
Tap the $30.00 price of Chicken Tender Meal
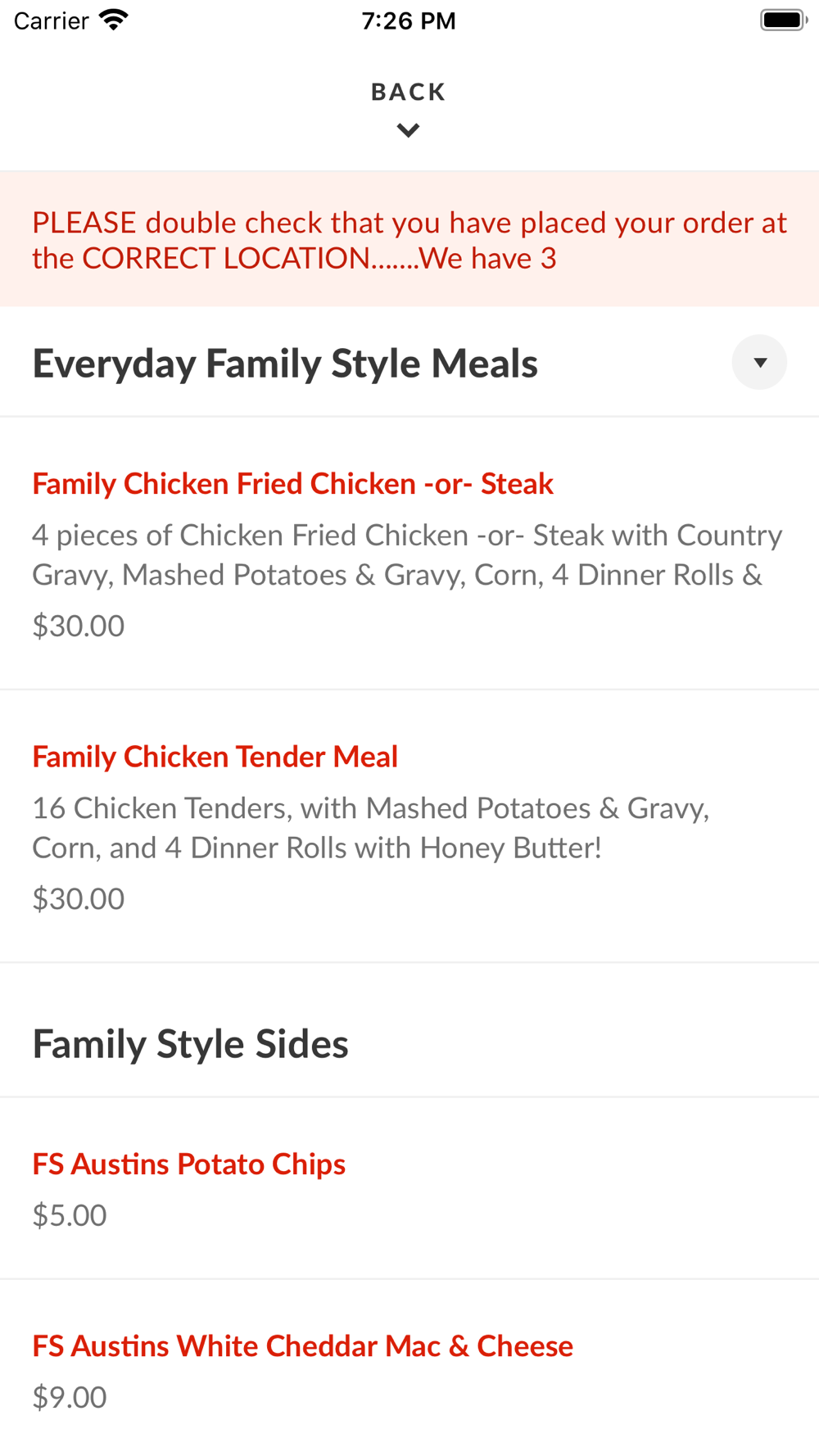coord(79,898)
